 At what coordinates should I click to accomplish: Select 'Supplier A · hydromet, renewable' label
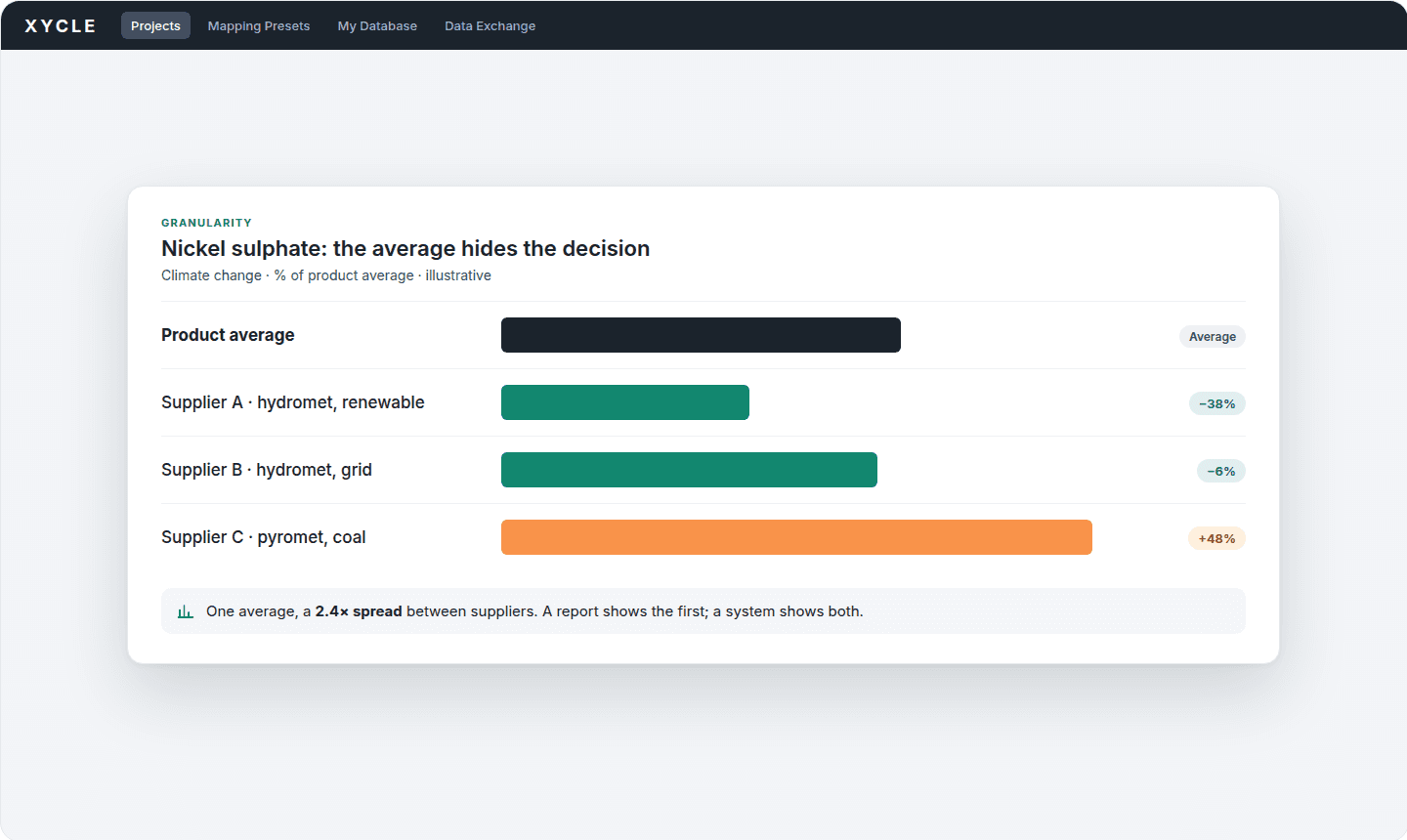coord(293,402)
